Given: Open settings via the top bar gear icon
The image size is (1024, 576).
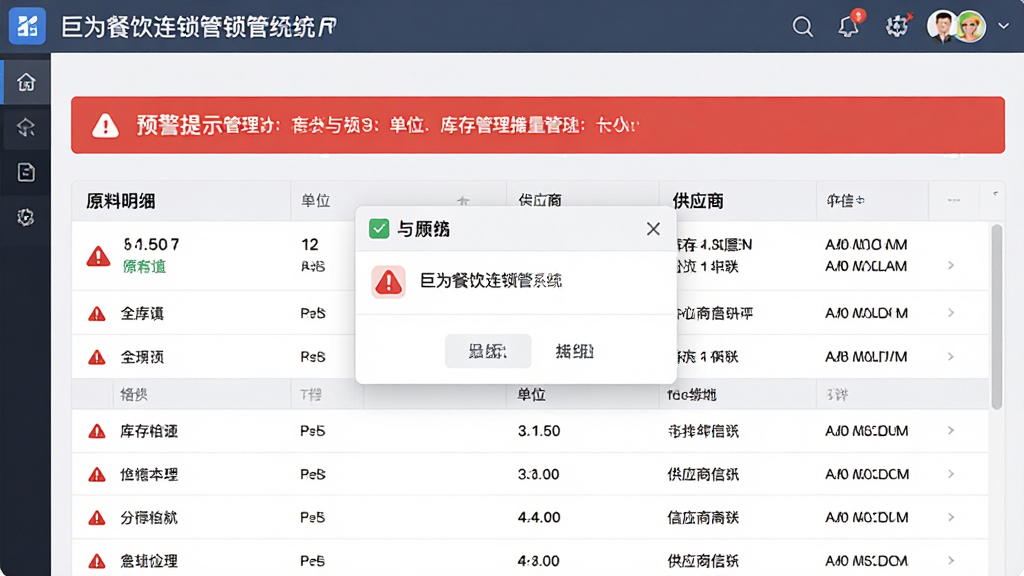Looking at the screenshot, I should coord(897,26).
